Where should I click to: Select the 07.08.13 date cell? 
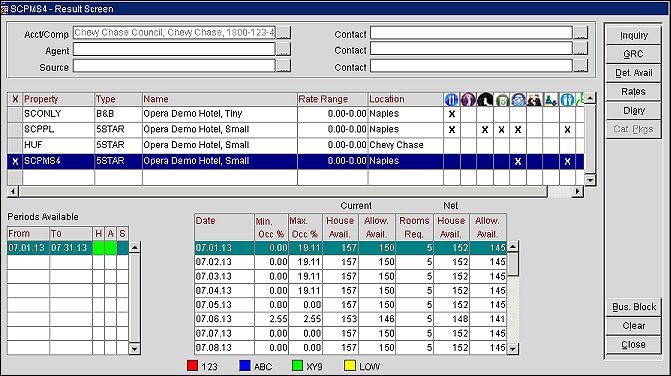coord(224,348)
